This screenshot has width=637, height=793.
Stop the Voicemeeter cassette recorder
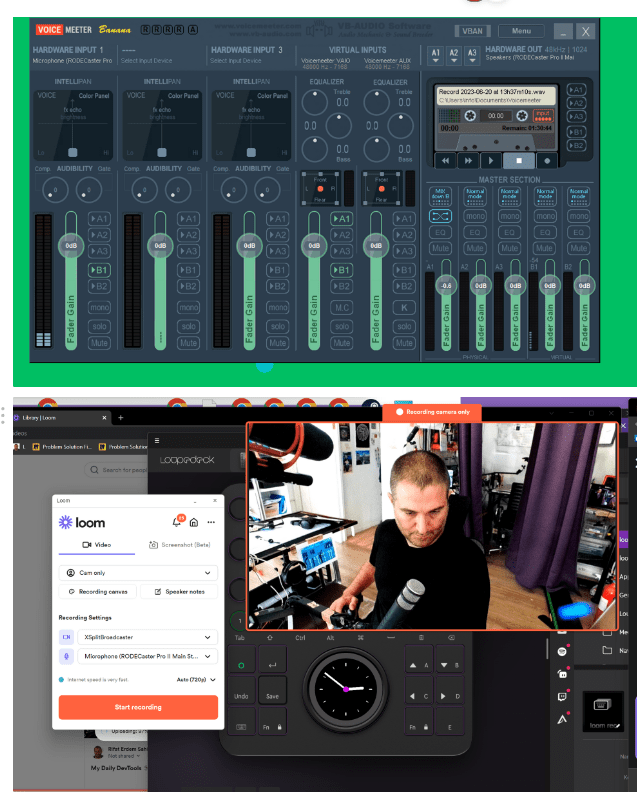(519, 161)
